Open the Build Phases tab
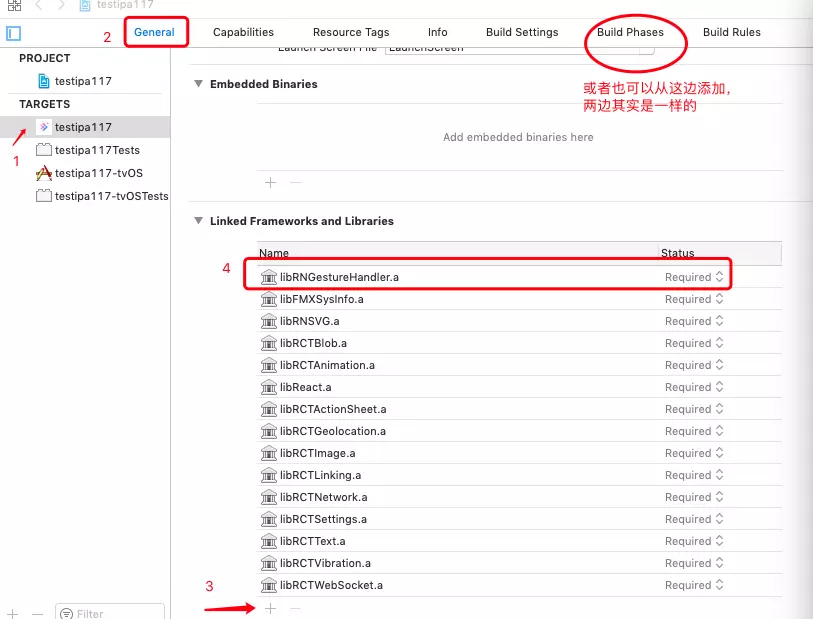The height and width of the screenshot is (619, 813). (630, 32)
